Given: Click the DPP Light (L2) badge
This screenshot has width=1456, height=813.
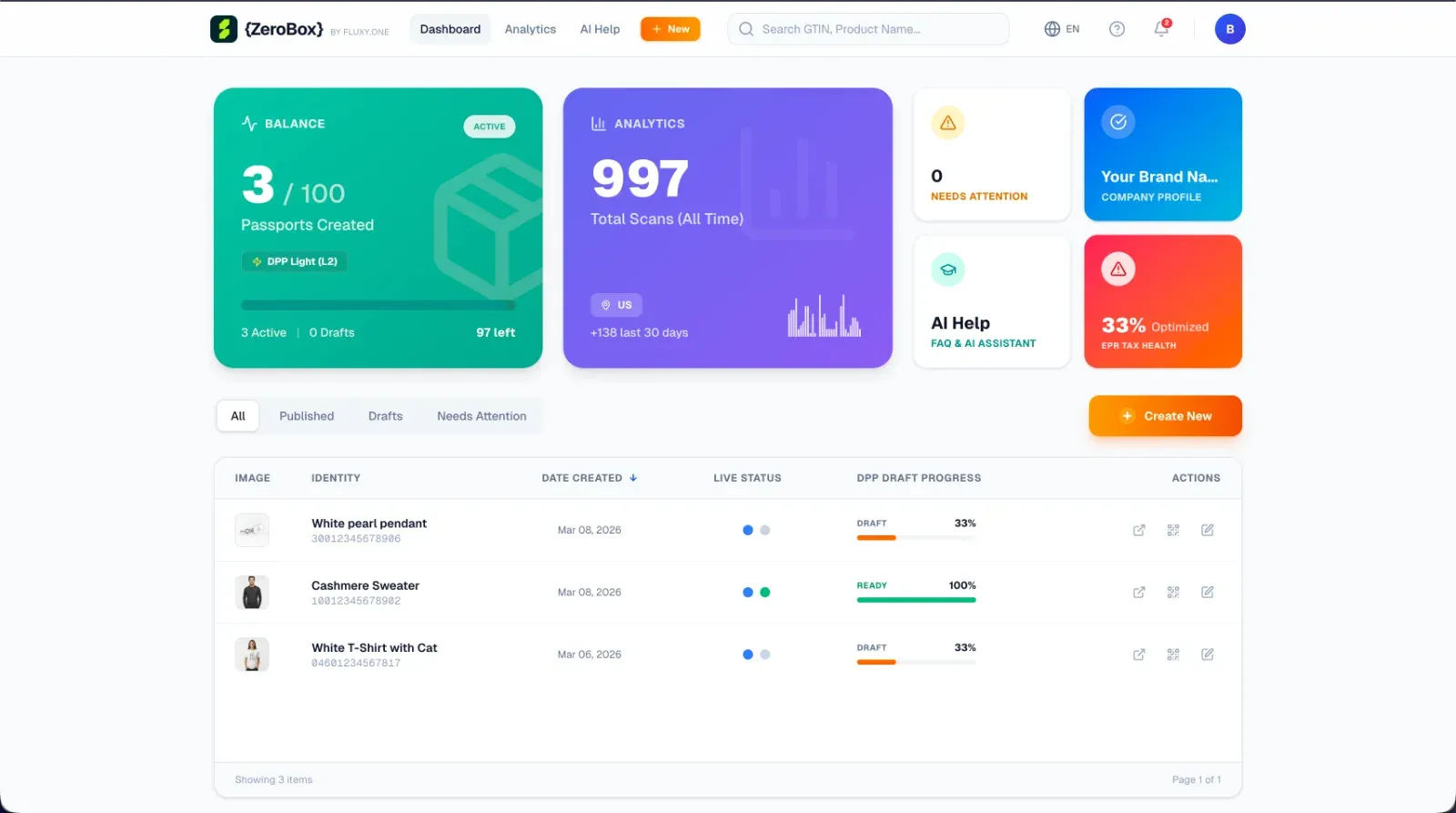Looking at the screenshot, I should coord(294,261).
